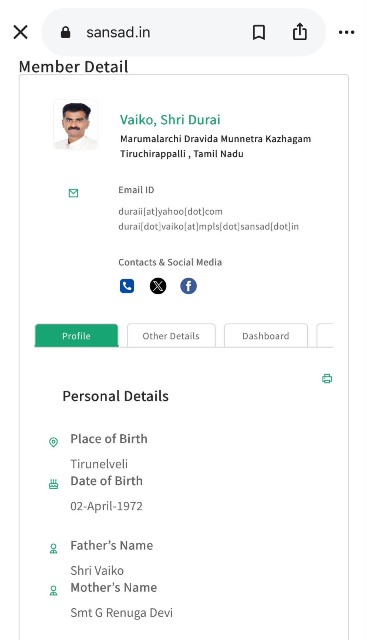Close the in-app browser page
This screenshot has height=640, width=367.
pos(20,32)
